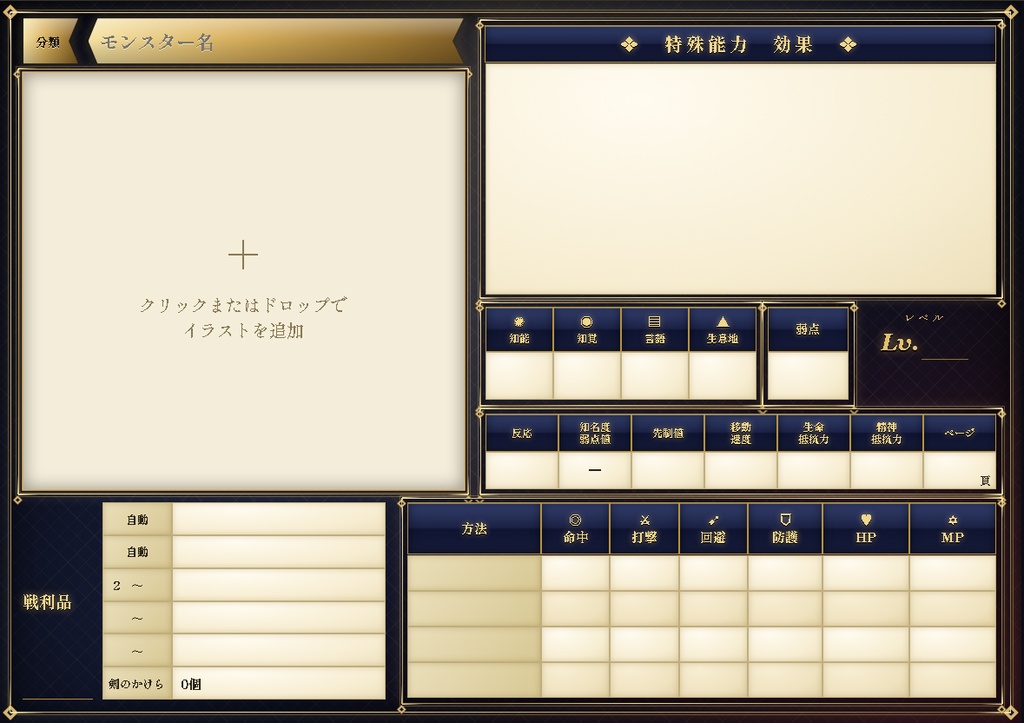Select the input cell under 弱点
1024x723 pixels.
(x=808, y=375)
